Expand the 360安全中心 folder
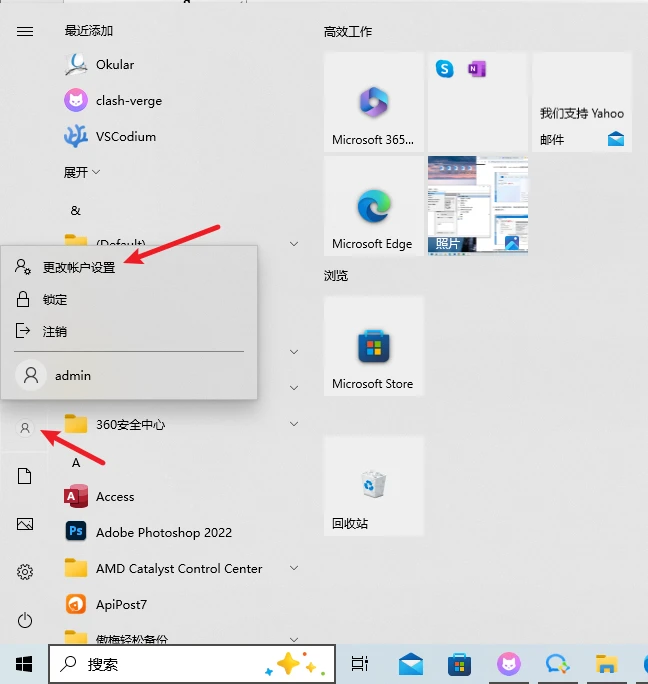This screenshot has height=684, width=648. tap(294, 424)
